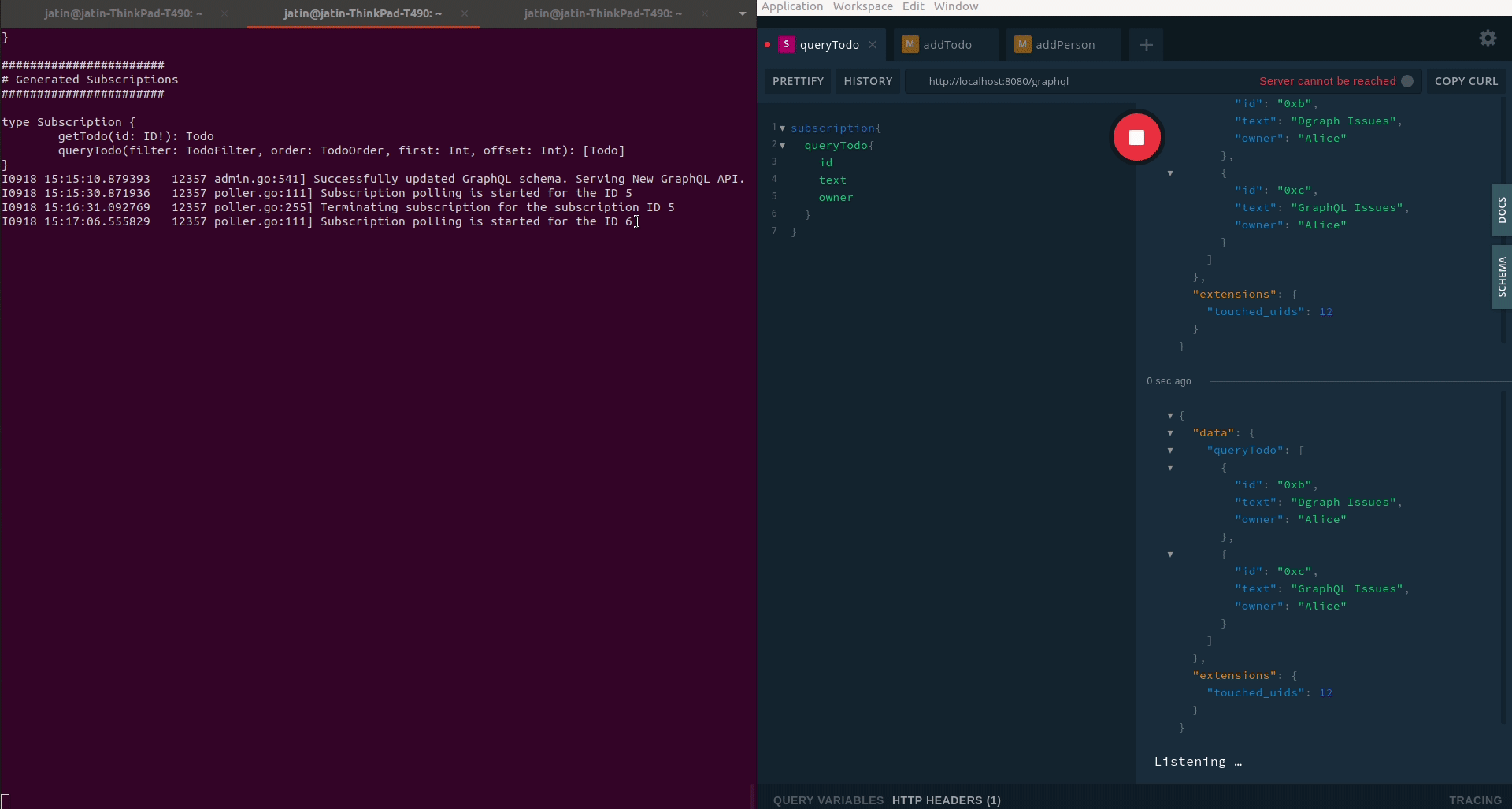Click the "Server cannot be reached" message
The width and height of the screenshot is (1512, 809).
(x=1327, y=81)
